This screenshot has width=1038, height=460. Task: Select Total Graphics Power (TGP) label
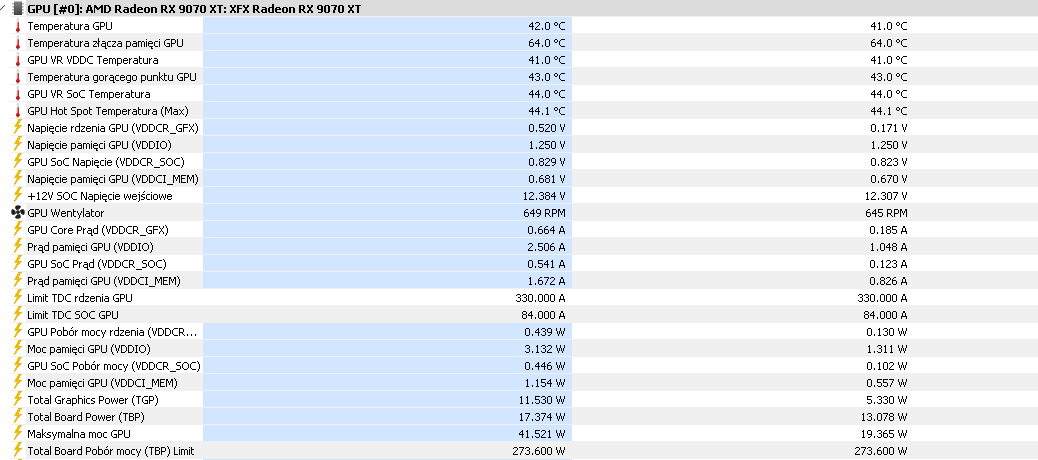[93, 400]
